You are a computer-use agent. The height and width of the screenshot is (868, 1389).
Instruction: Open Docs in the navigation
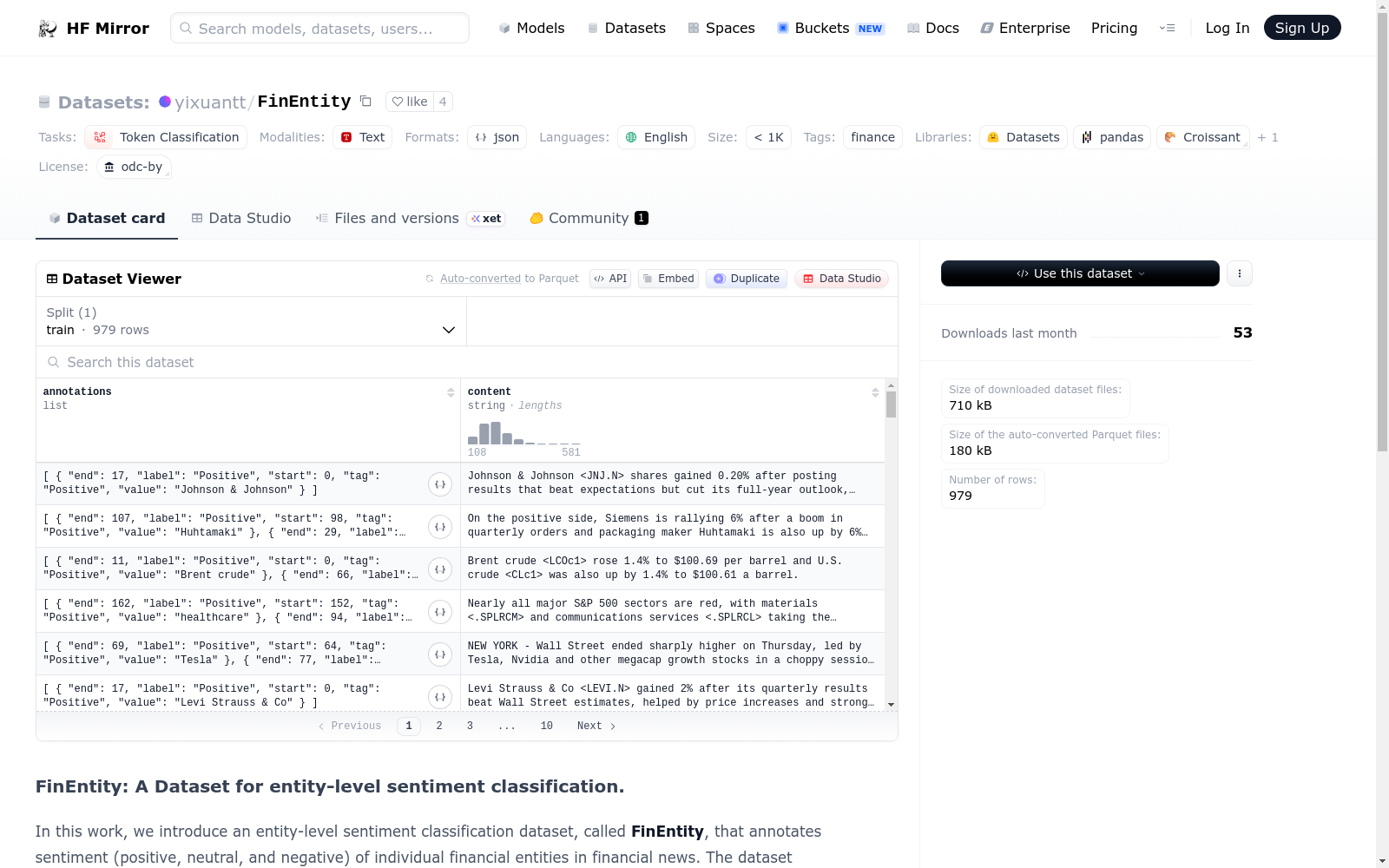pyautogui.click(x=933, y=28)
